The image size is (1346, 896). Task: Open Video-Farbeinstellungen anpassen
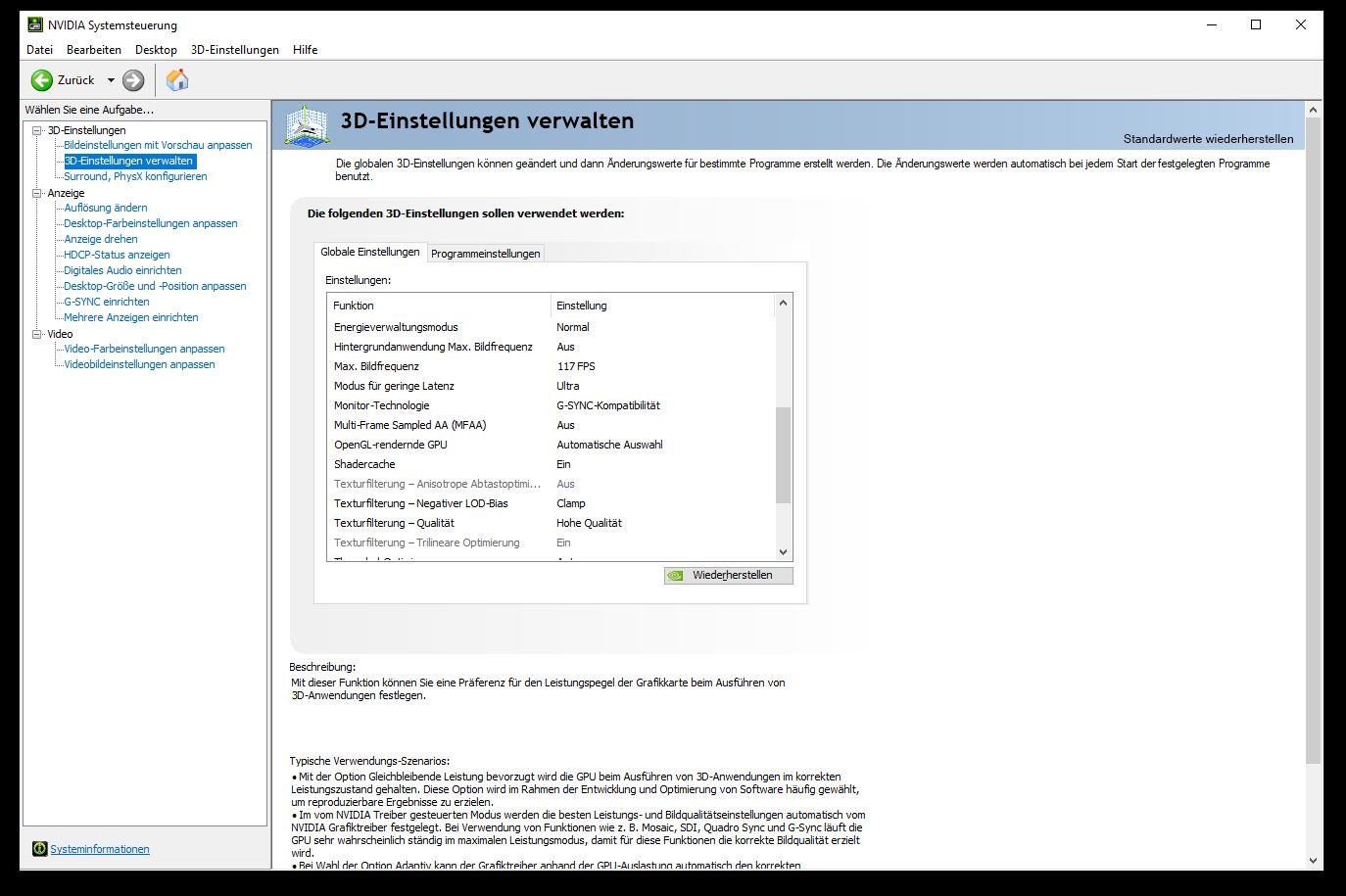[144, 349]
